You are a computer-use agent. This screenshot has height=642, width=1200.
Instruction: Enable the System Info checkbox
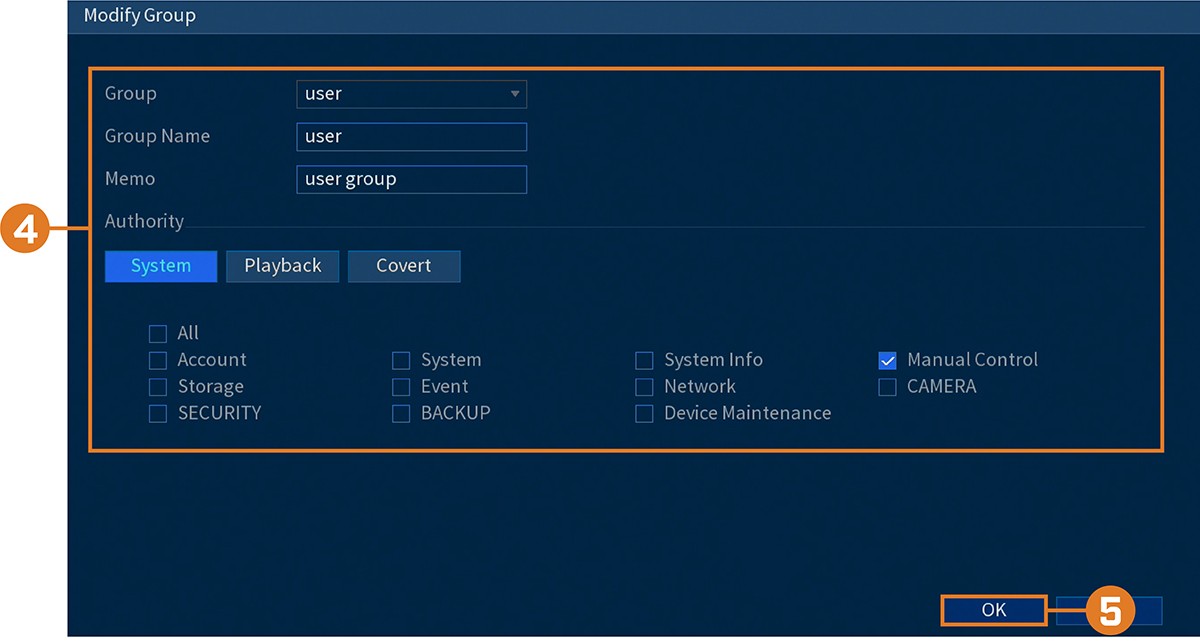click(x=645, y=360)
